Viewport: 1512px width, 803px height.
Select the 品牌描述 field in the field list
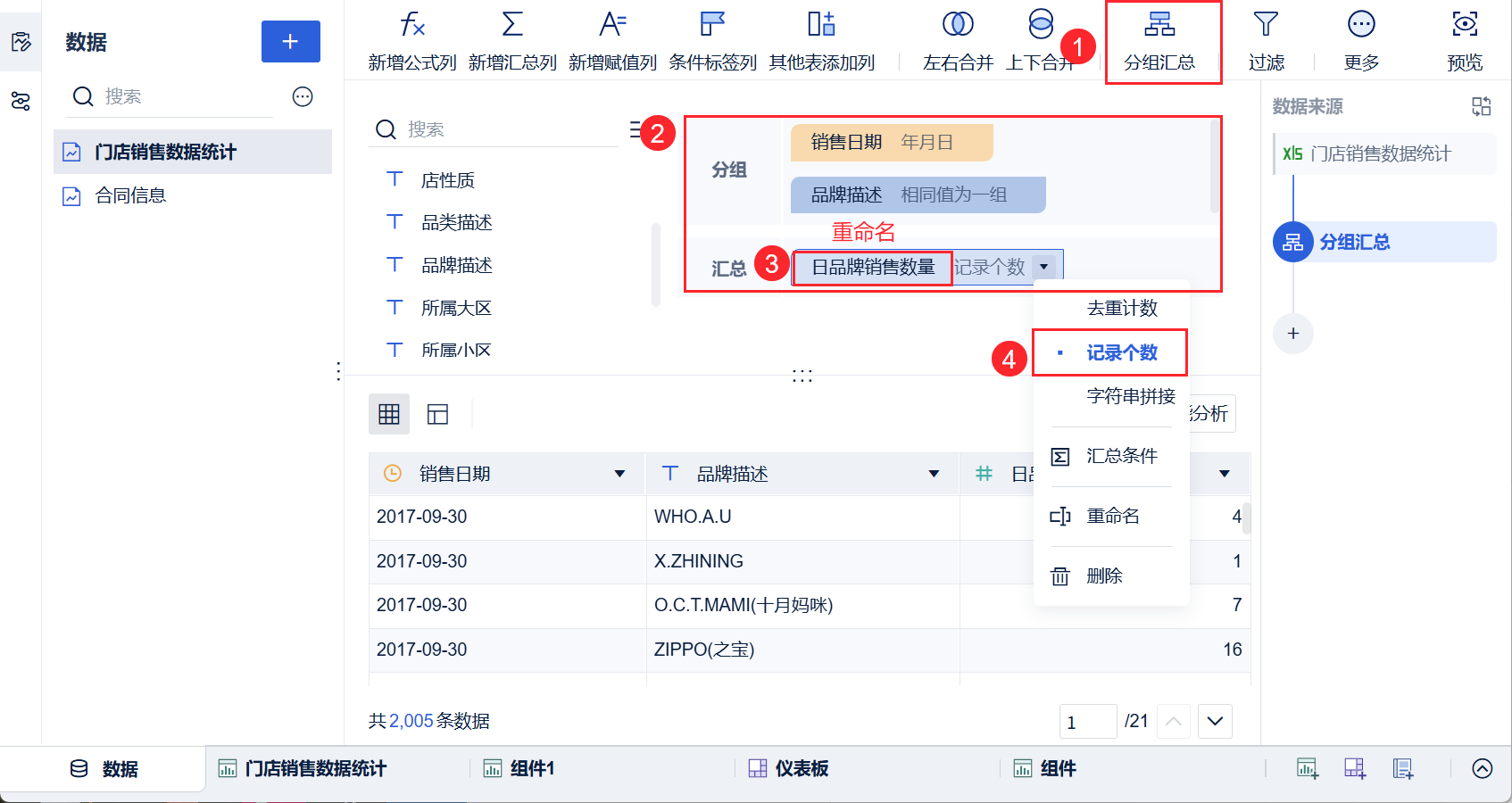(456, 265)
